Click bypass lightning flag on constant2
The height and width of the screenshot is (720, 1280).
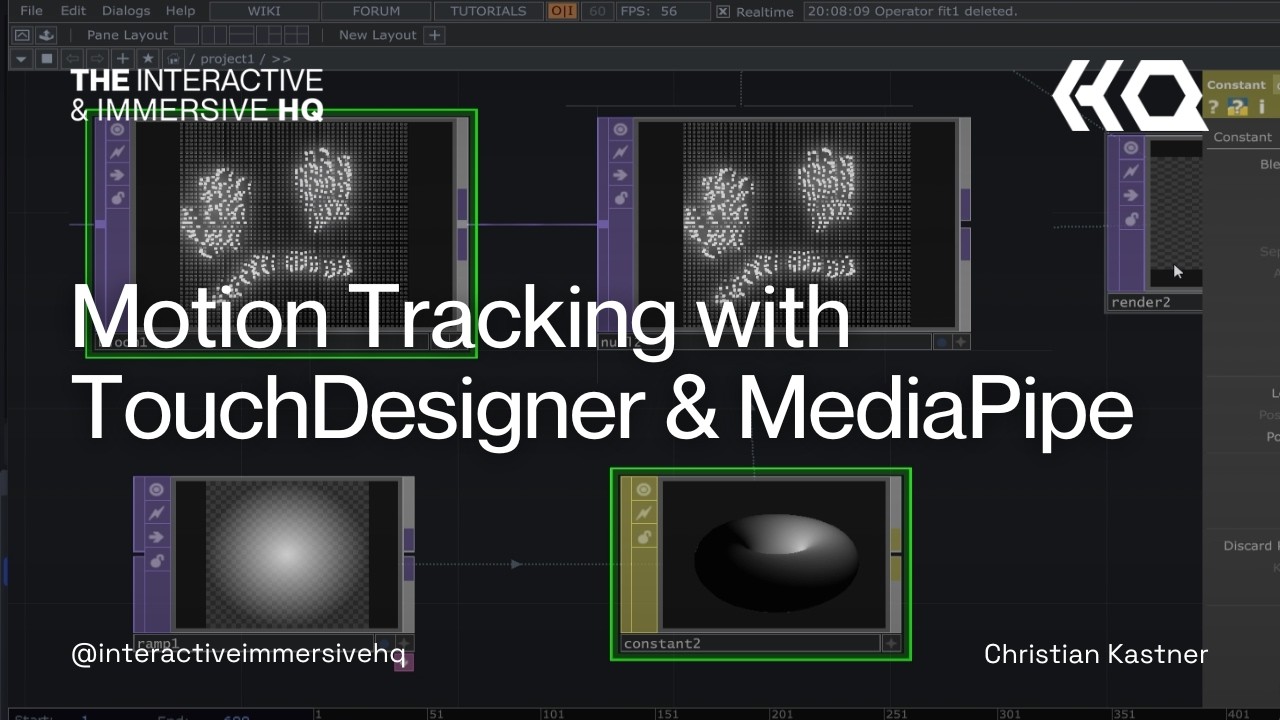pyautogui.click(x=643, y=513)
